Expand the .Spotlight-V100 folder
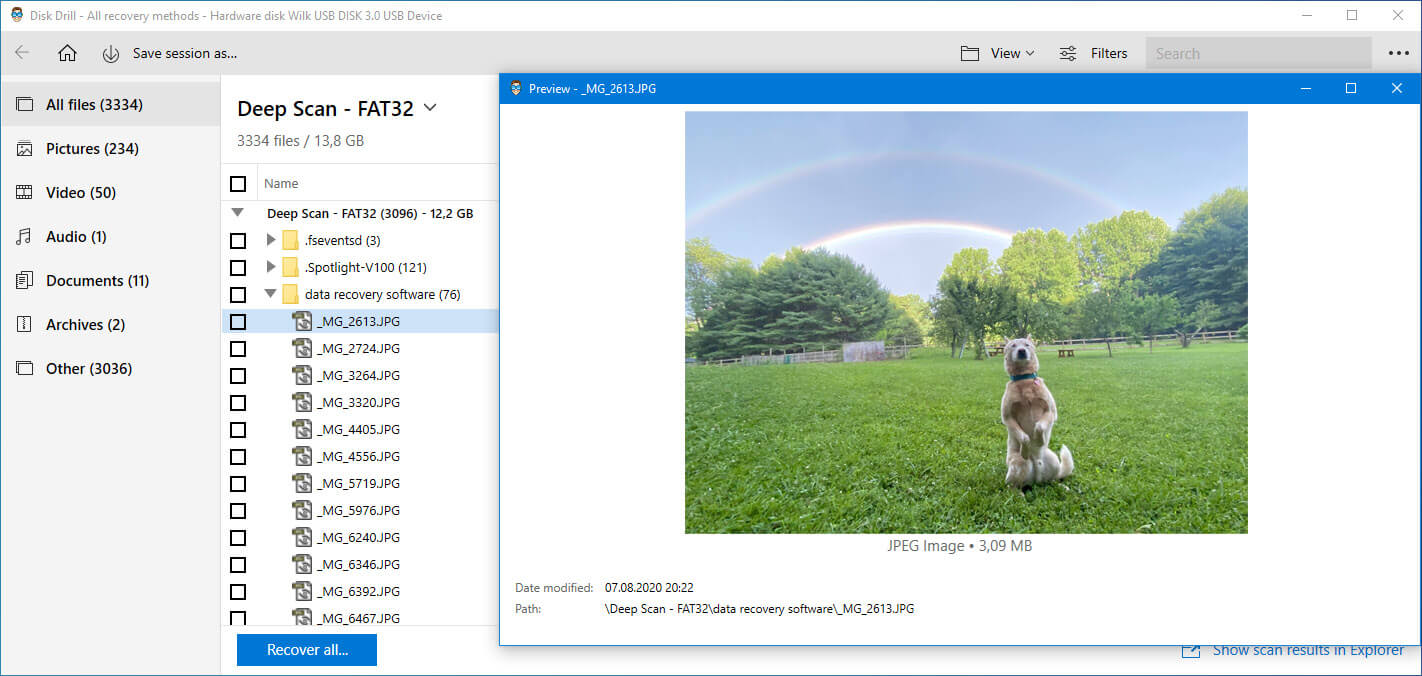Screen dimensions: 1422x676 [270, 268]
